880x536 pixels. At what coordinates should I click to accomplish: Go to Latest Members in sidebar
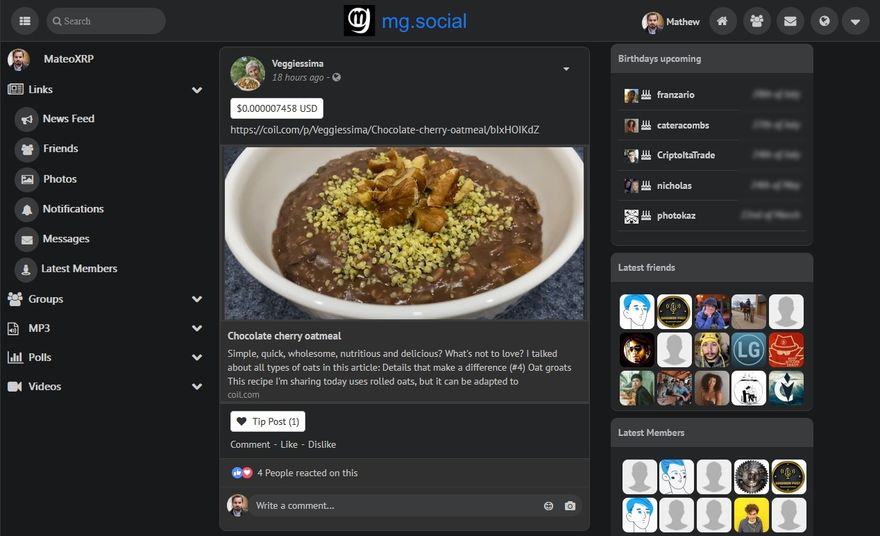coord(79,269)
